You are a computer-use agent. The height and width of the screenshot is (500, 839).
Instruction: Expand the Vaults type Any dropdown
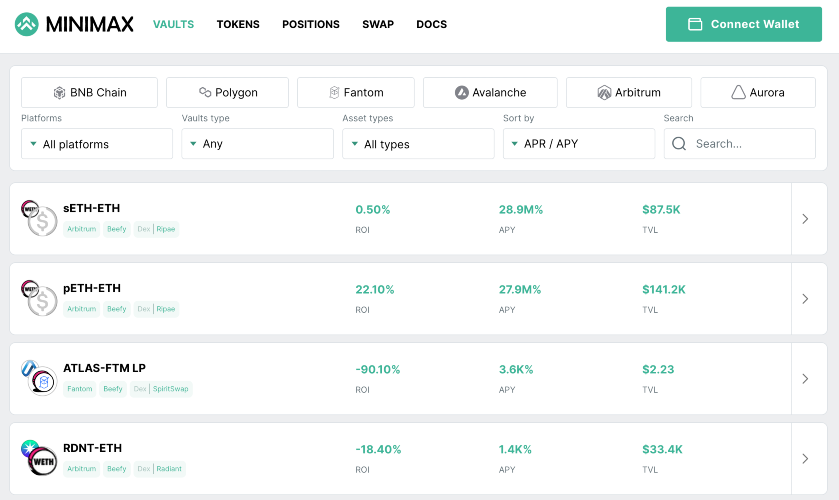tap(257, 143)
